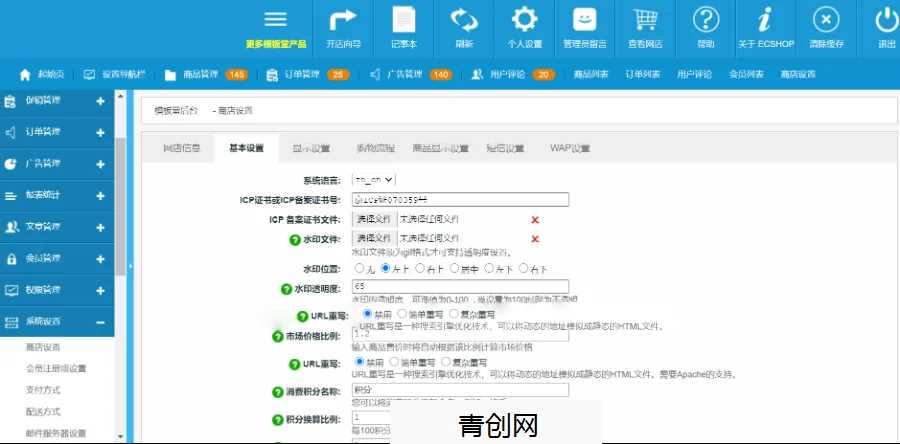Focus the 水印透明度 field showing 65

pyautogui.click(x=460, y=286)
